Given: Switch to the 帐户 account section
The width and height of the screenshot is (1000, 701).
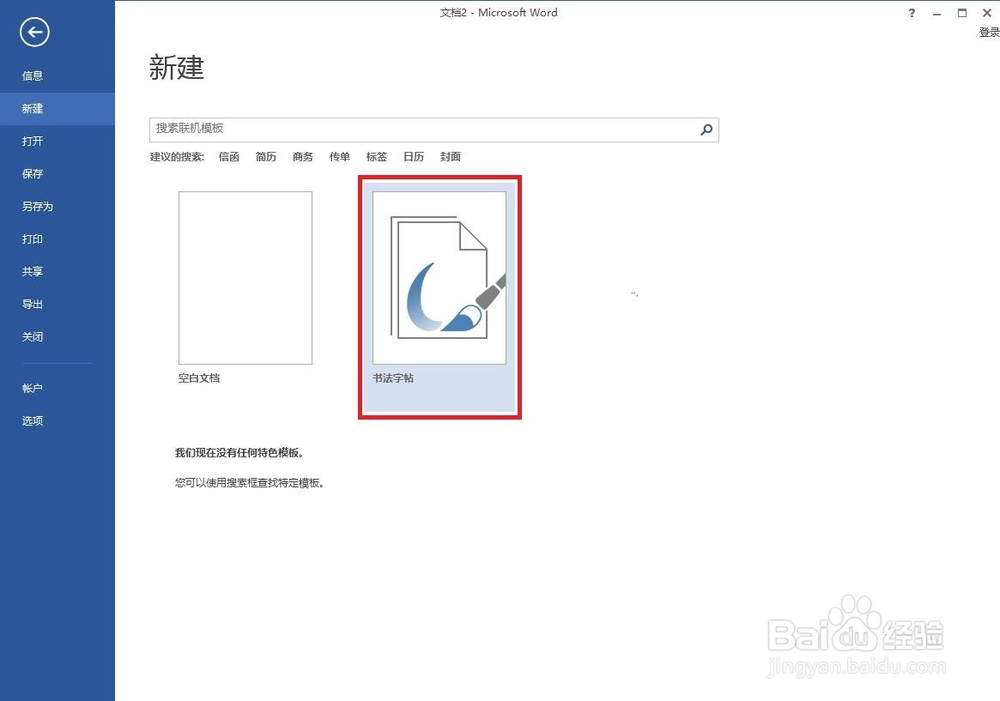Looking at the screenshot, I should tap(32, 388).
